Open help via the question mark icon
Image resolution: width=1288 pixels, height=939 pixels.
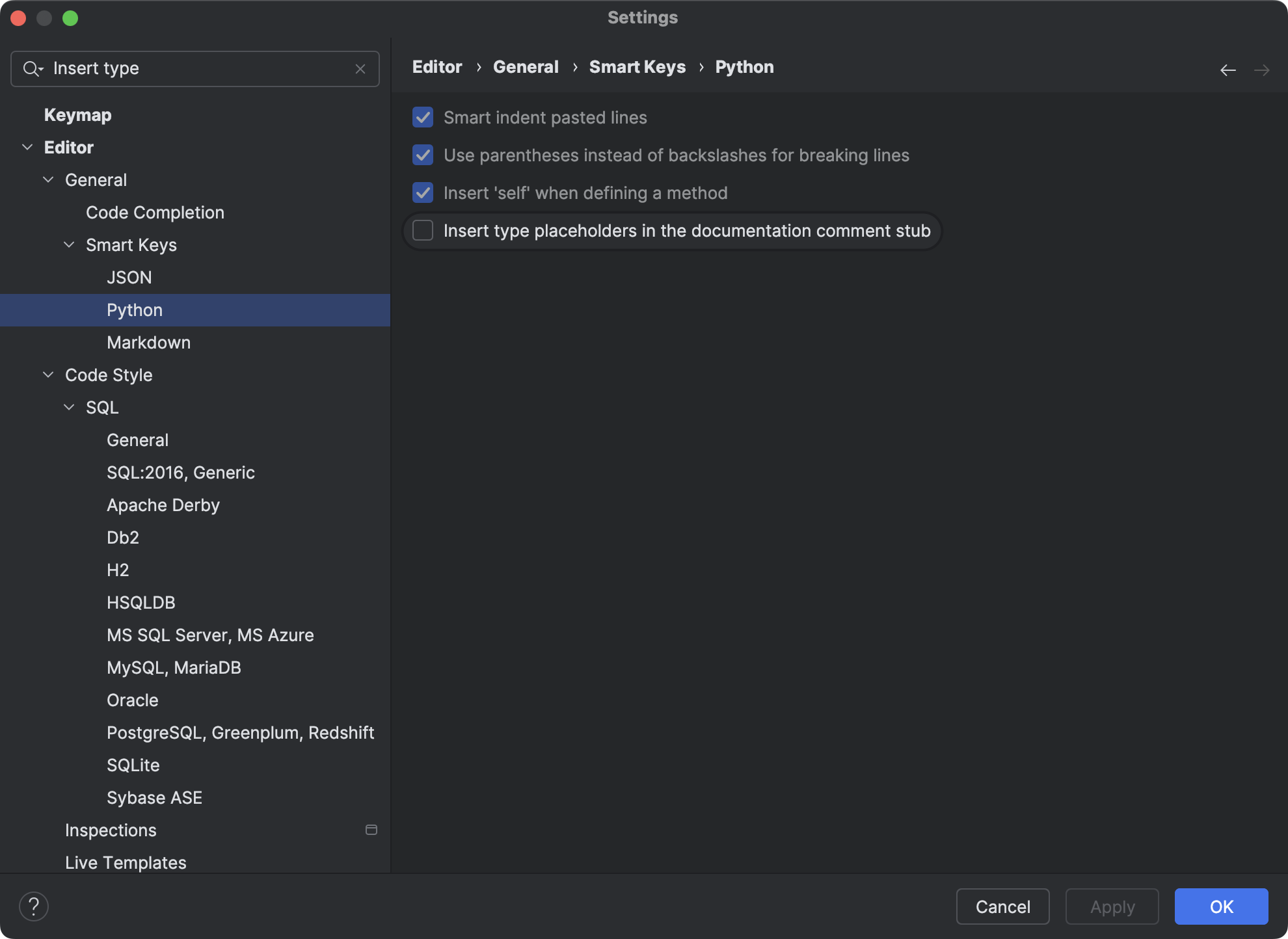coord(34,905)
